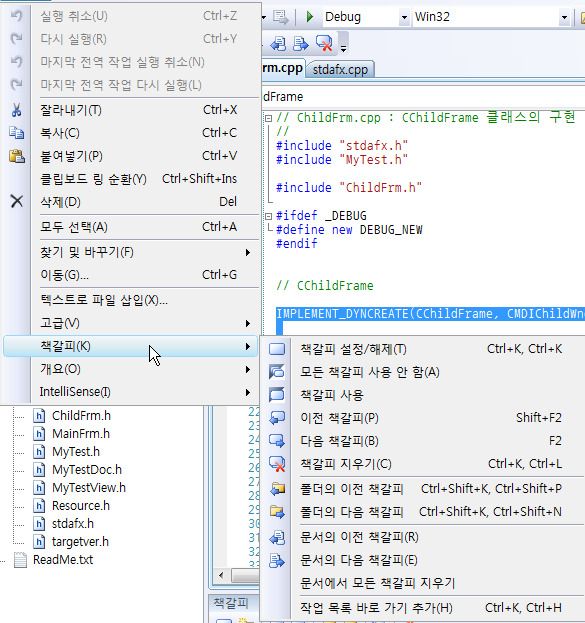Viewport: 585px width, 623px height.
Task: Select 다음 책갈피(B) submenu item
Action: click(423, 441)
